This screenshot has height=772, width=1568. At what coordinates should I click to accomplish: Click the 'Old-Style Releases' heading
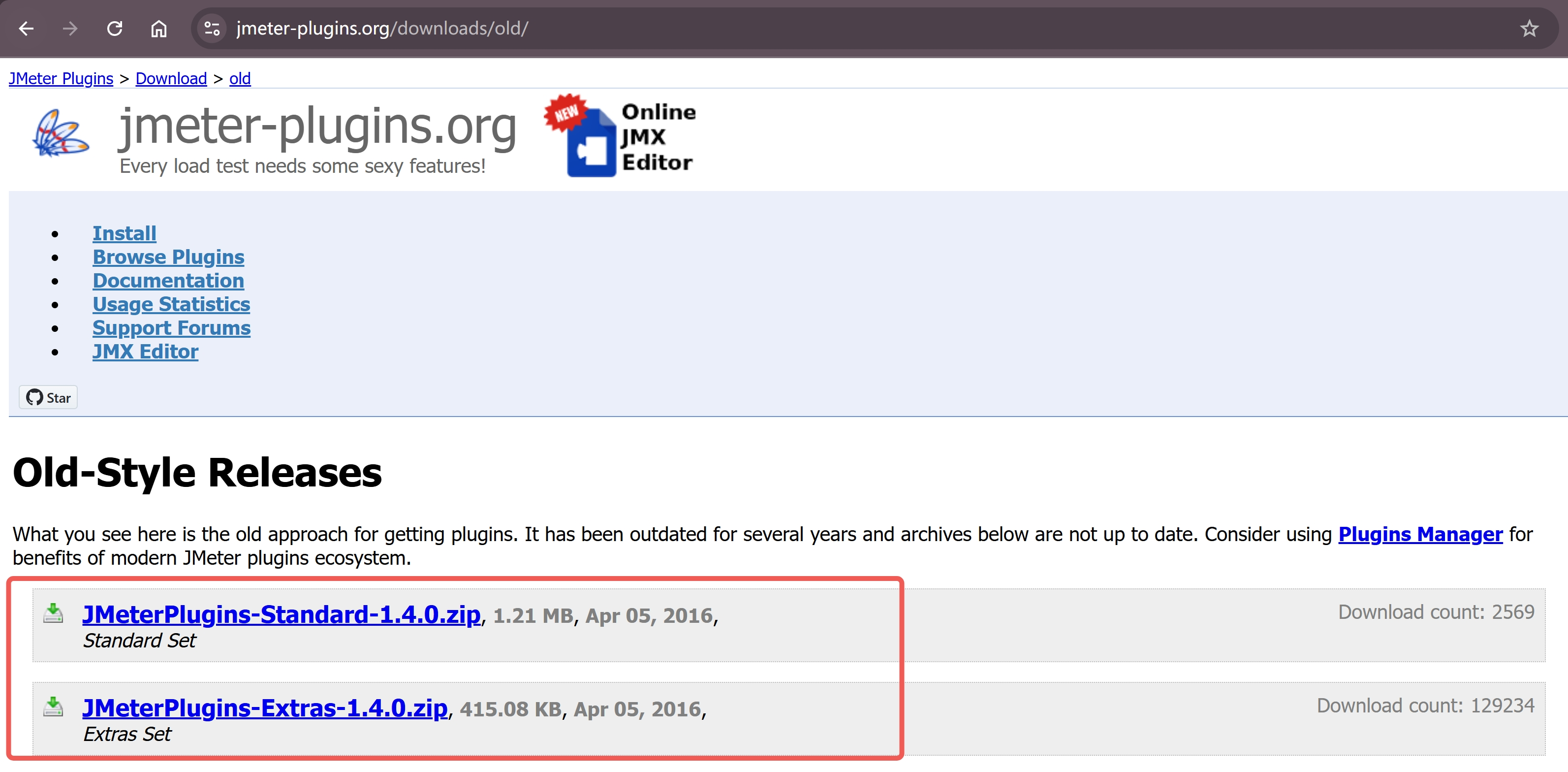click(197, 473)
